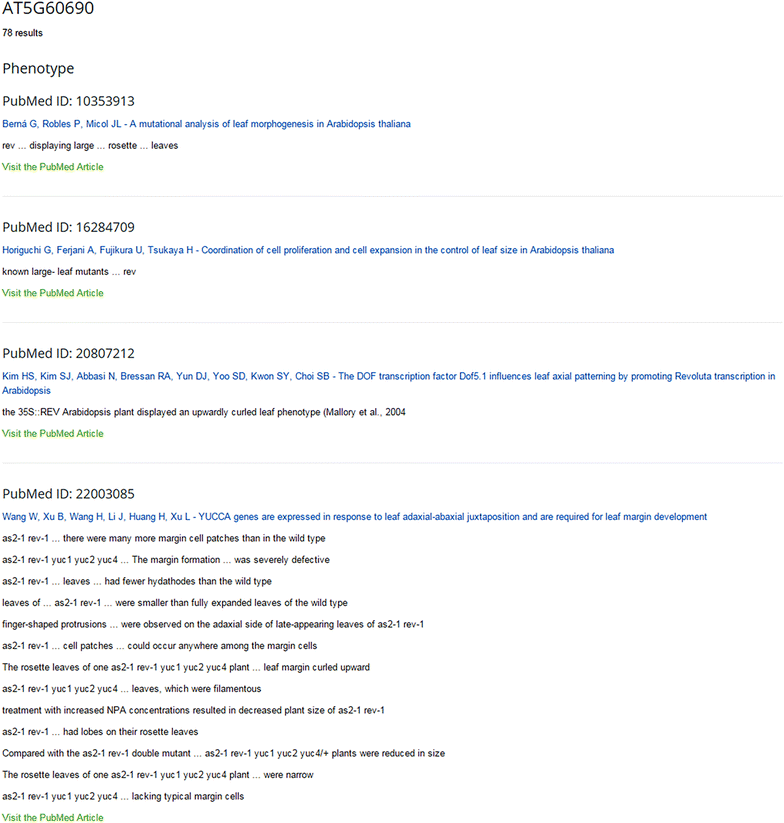Click the PubMed ID: 16284709 heading
The width and height of the screenshot is (784, 823).
[x=68, y=227]
